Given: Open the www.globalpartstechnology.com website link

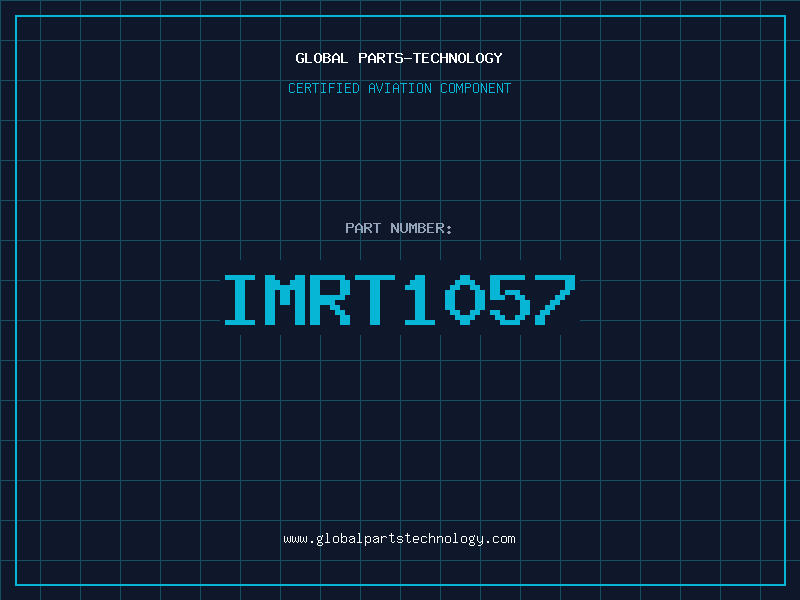Looking at the screenshot, I should pyautogui.click(x=399, y=538).
